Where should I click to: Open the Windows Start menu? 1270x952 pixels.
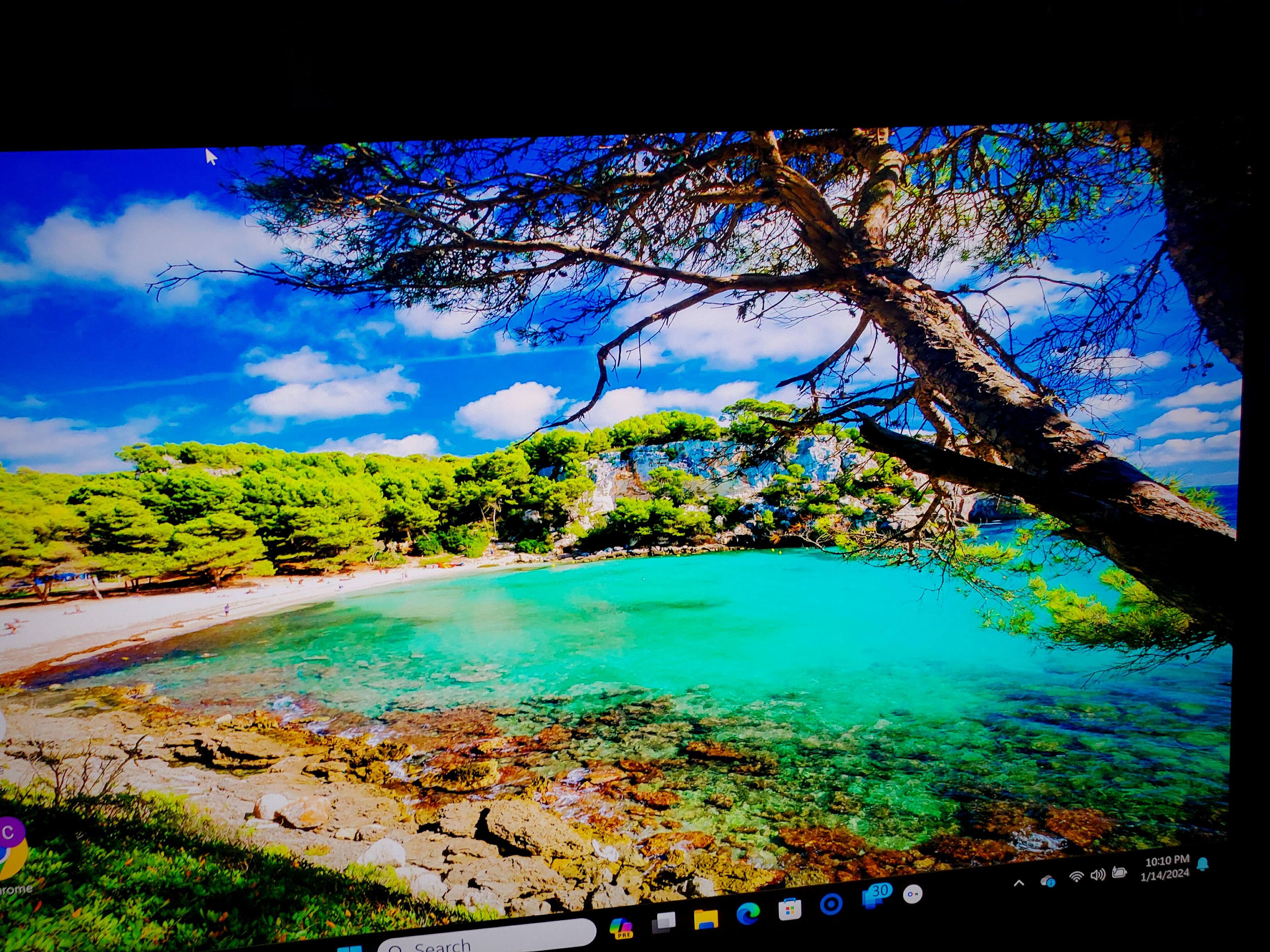[x=351, y=948]
